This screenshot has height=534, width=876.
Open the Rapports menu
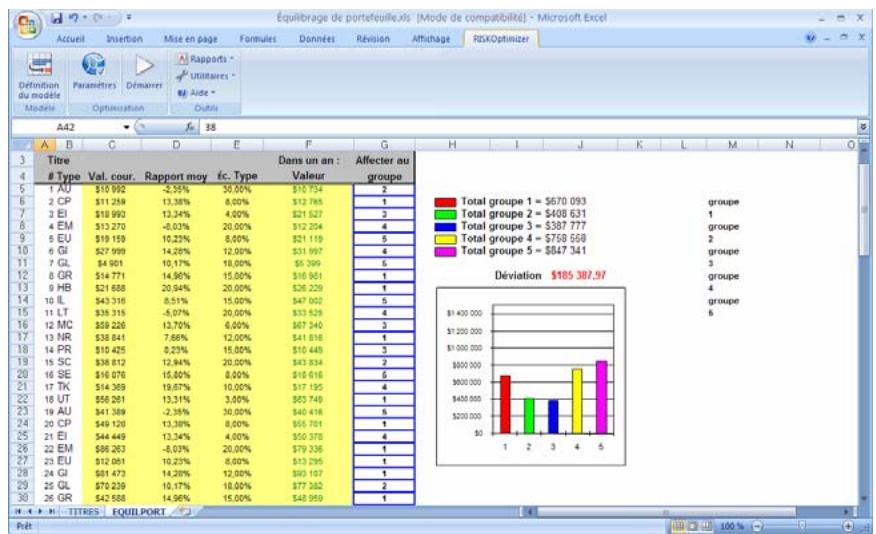[206, 59]
